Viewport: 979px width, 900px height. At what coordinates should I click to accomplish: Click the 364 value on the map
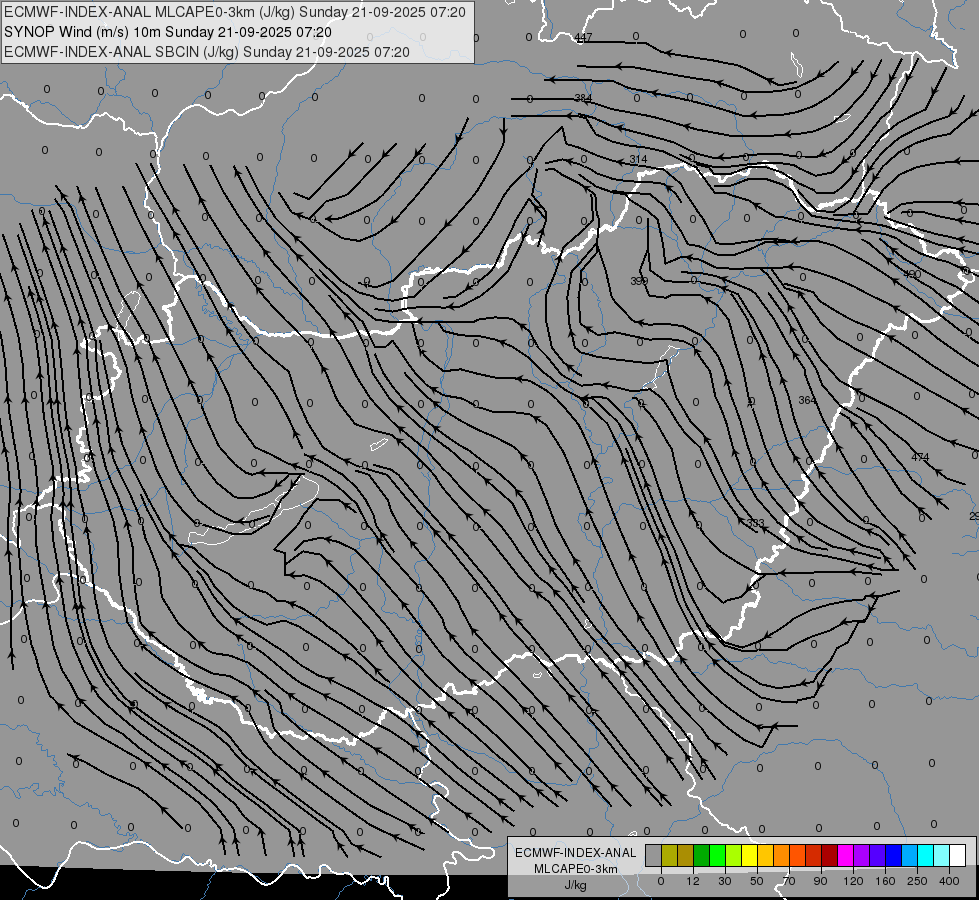pyautogui.click(x=807, y=400)
